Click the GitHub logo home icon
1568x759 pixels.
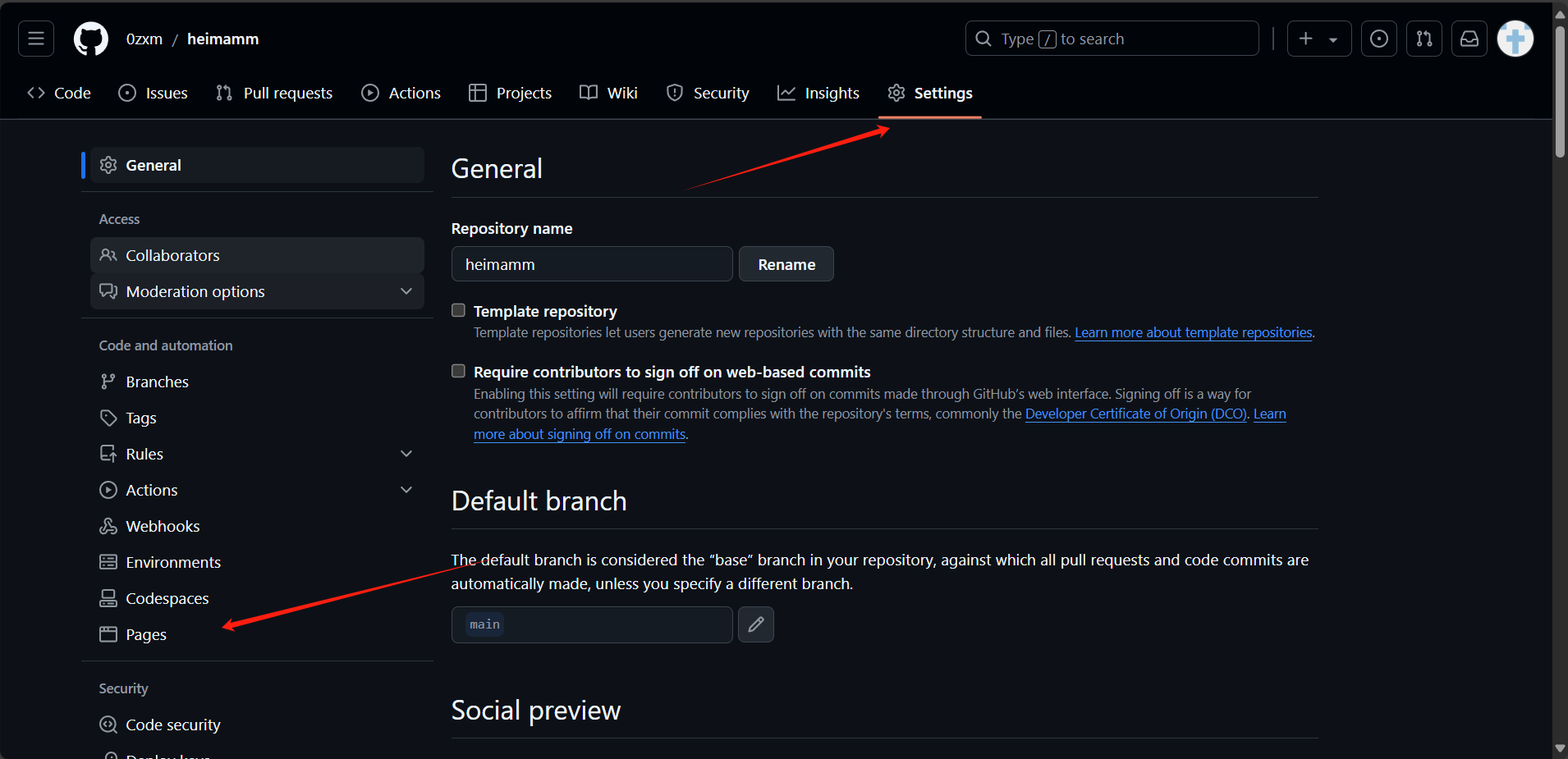pyautogui.click(x=90, y=39)
